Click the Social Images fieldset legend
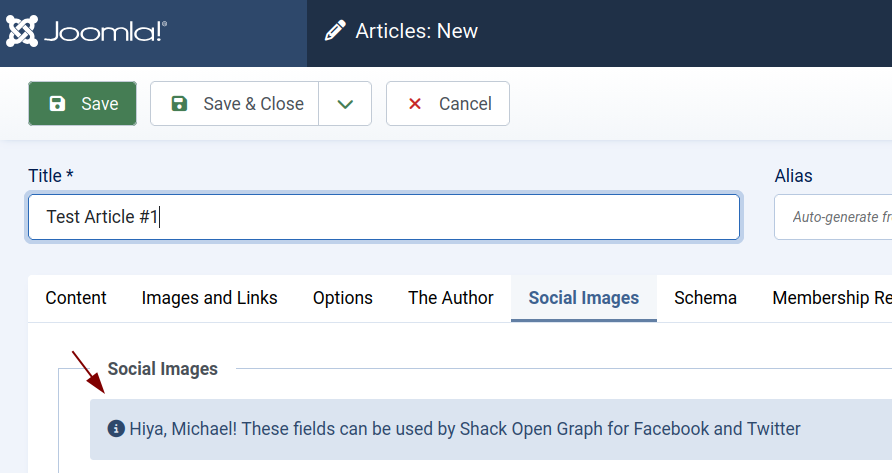 (x=162, y=369)
